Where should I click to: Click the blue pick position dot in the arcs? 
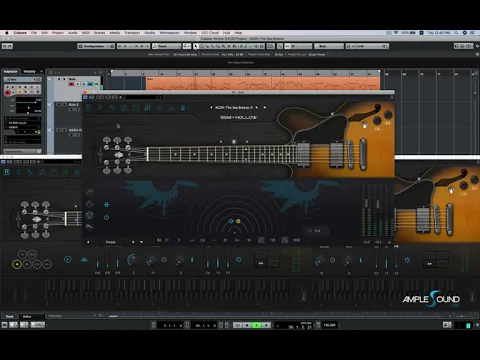[231, 221]
